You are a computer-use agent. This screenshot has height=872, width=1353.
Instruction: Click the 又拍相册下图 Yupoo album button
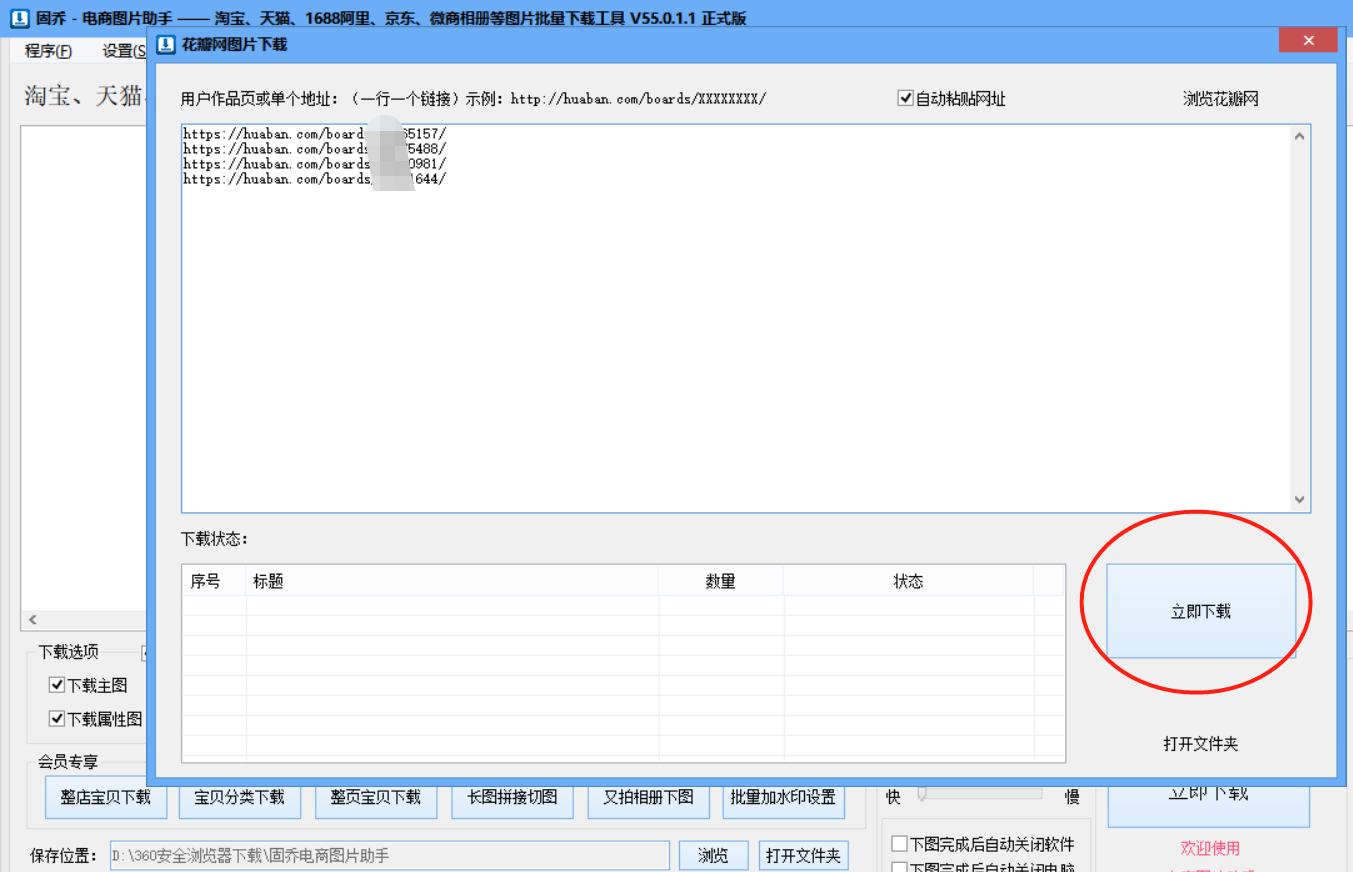[648, 798]
